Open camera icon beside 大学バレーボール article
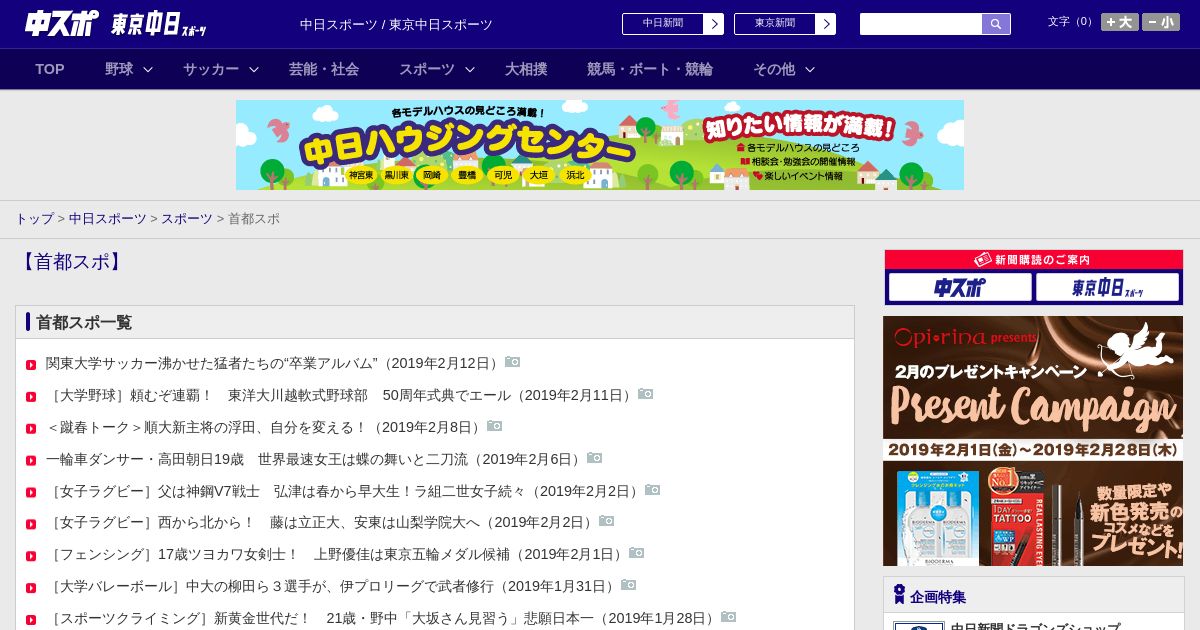The image size is (1200, 630). coord(628,585)
